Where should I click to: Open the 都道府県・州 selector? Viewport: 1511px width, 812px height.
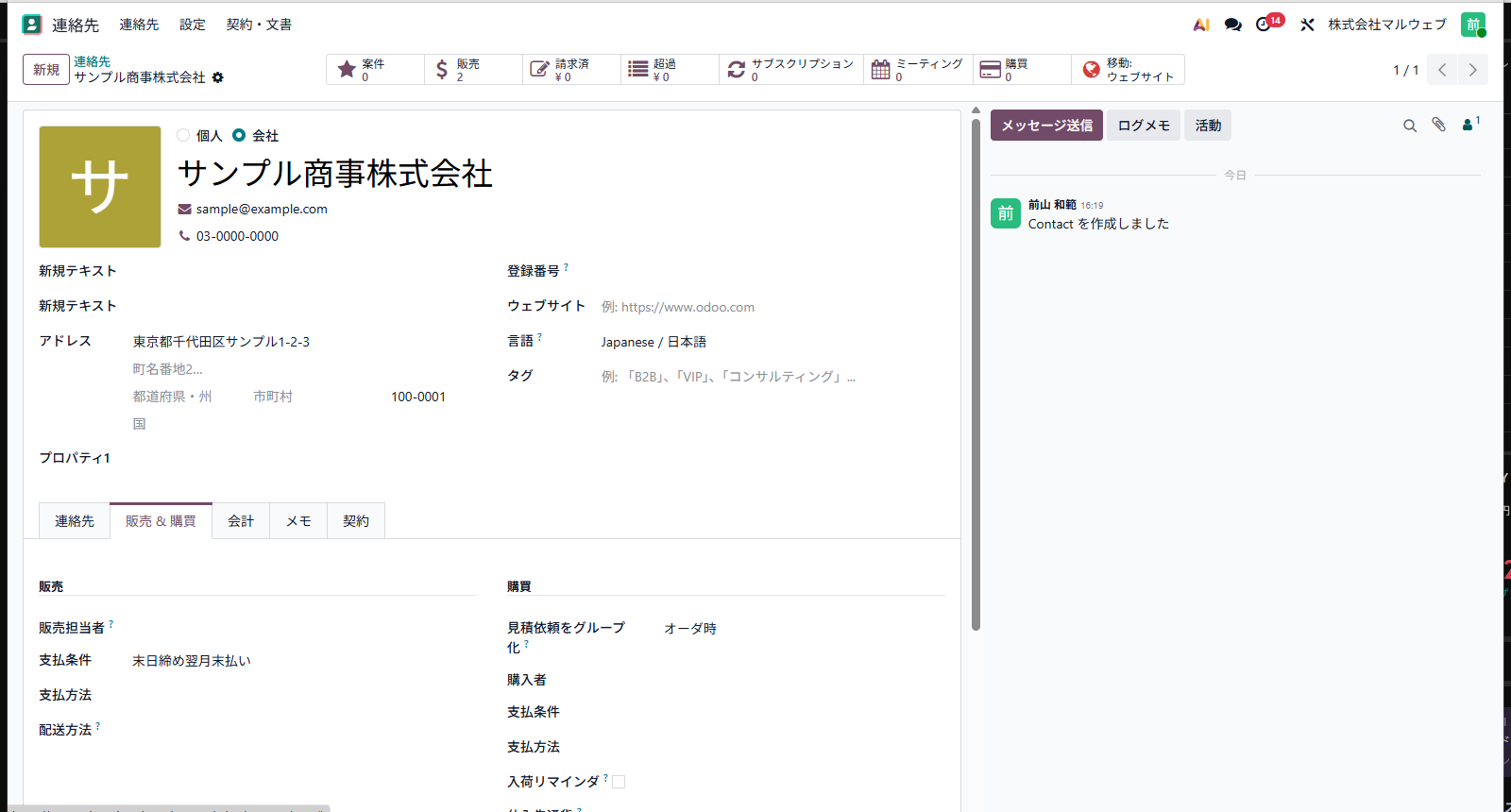[x=188, y=397]
